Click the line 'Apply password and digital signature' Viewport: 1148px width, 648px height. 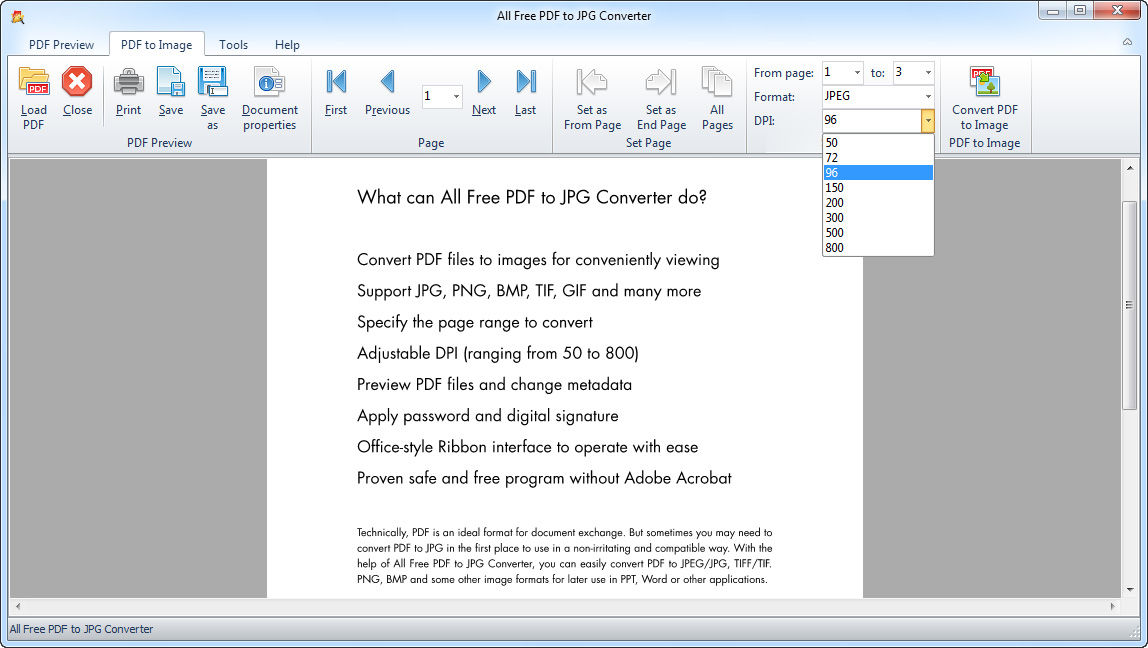[488, 416]
